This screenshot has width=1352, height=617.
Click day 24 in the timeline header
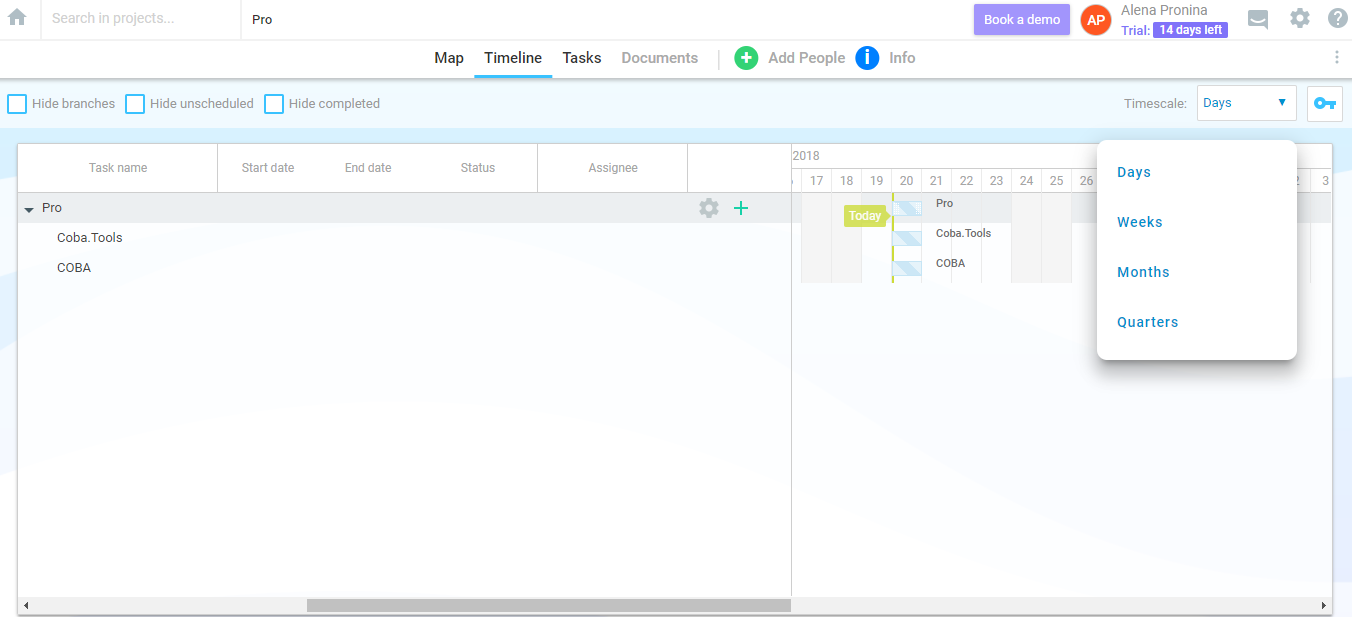point(1026,181)
